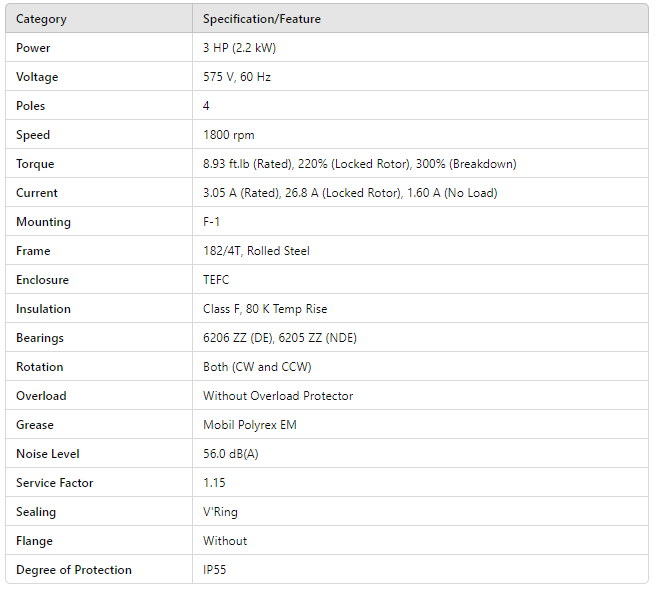
Task: Select the Noise Level row label
Action: (x=47, y=454)
